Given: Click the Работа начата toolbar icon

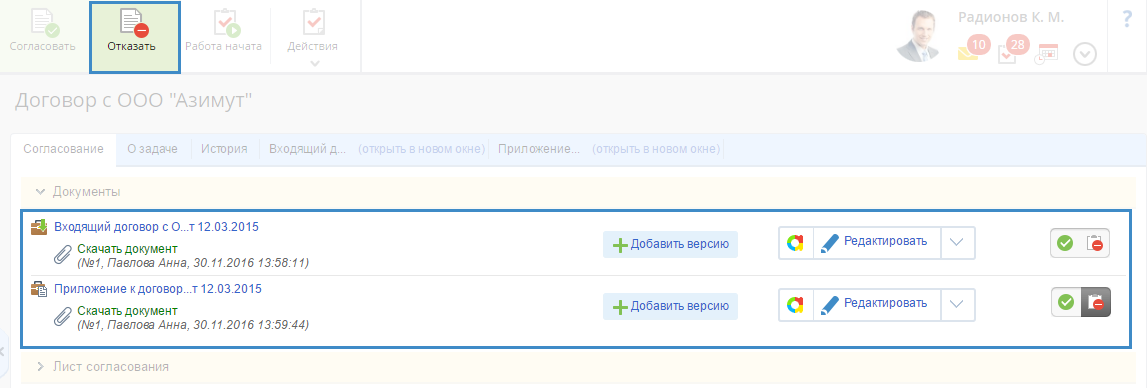Looking at the screenshot, I should pyautogui.click(x=223, y=33).
